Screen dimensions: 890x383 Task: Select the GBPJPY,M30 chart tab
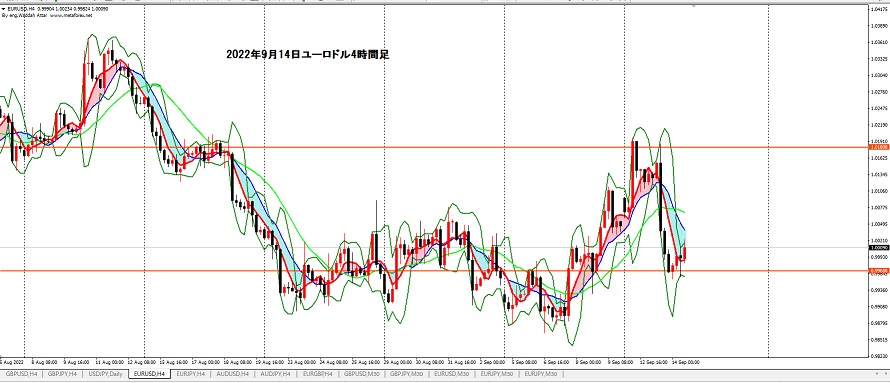tap(406, 374)
